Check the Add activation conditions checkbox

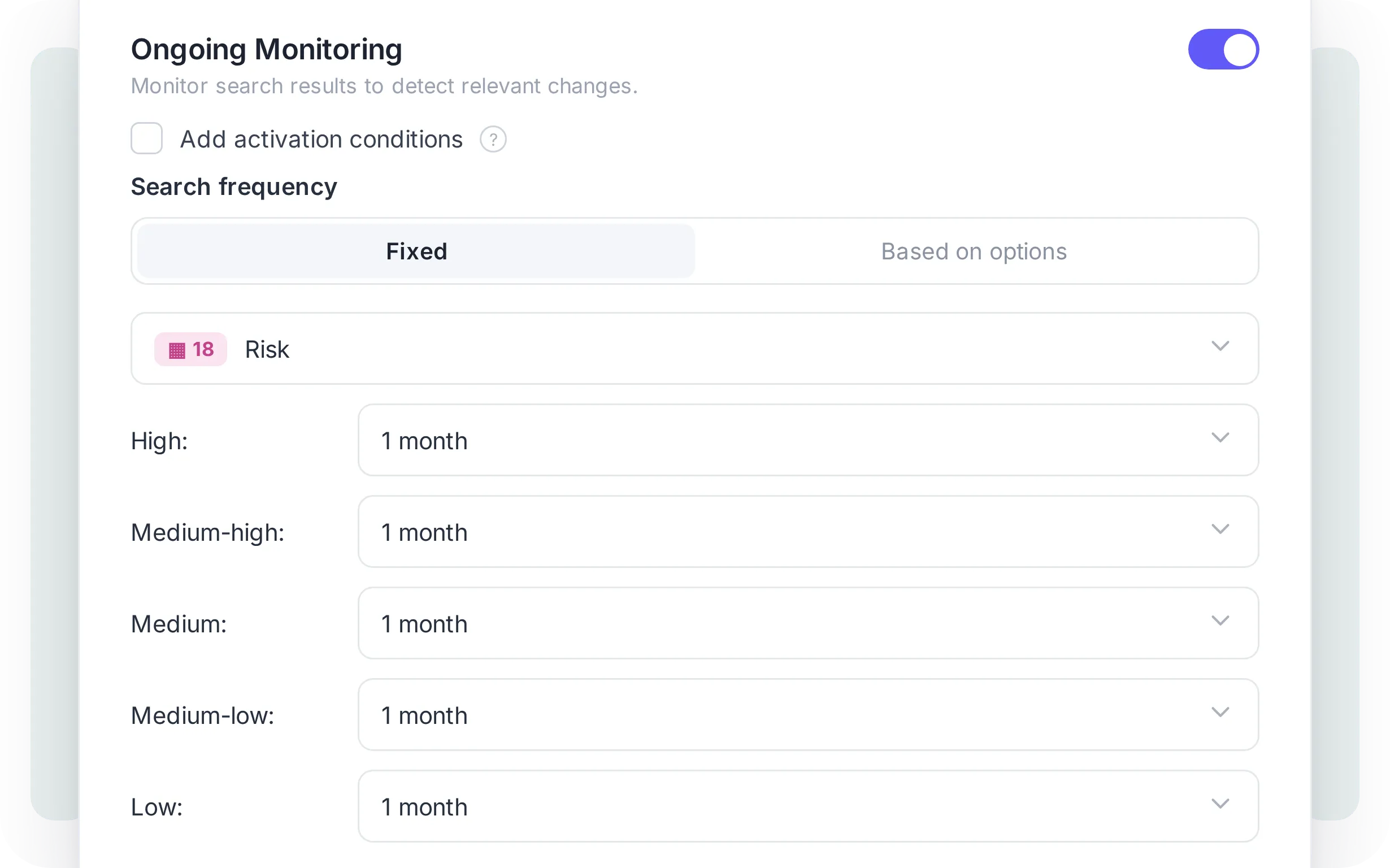[x=146, y=138]
